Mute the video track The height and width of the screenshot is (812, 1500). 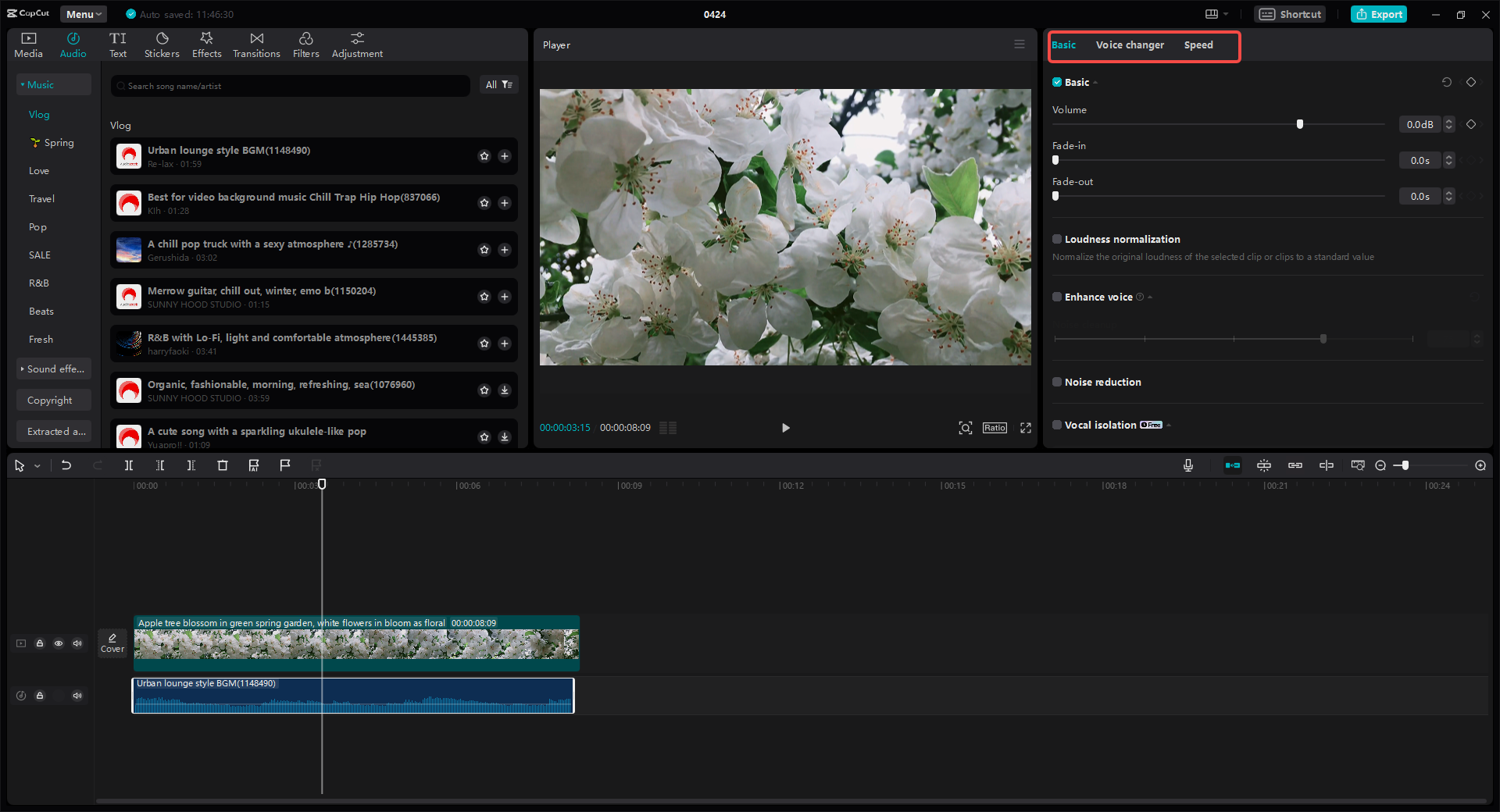click(x=77, y=643)
